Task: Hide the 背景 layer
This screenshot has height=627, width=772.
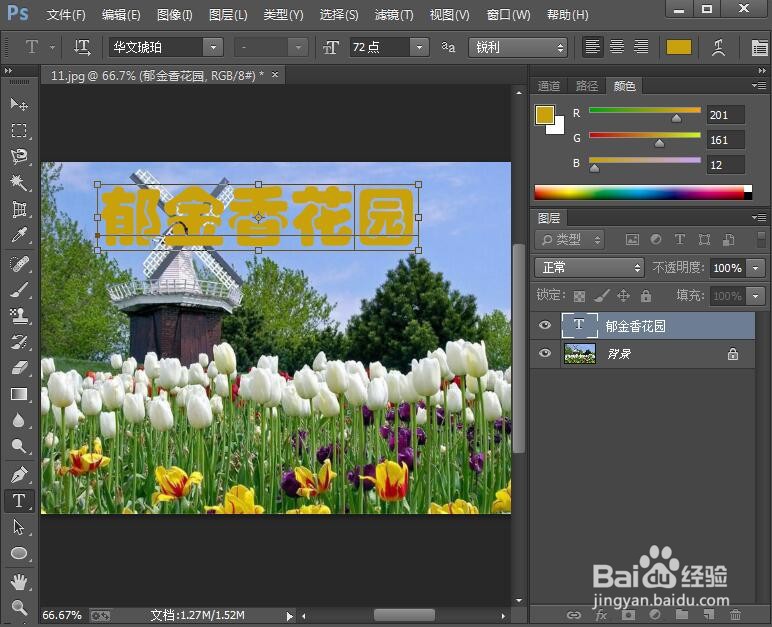Action: point(545,353)
